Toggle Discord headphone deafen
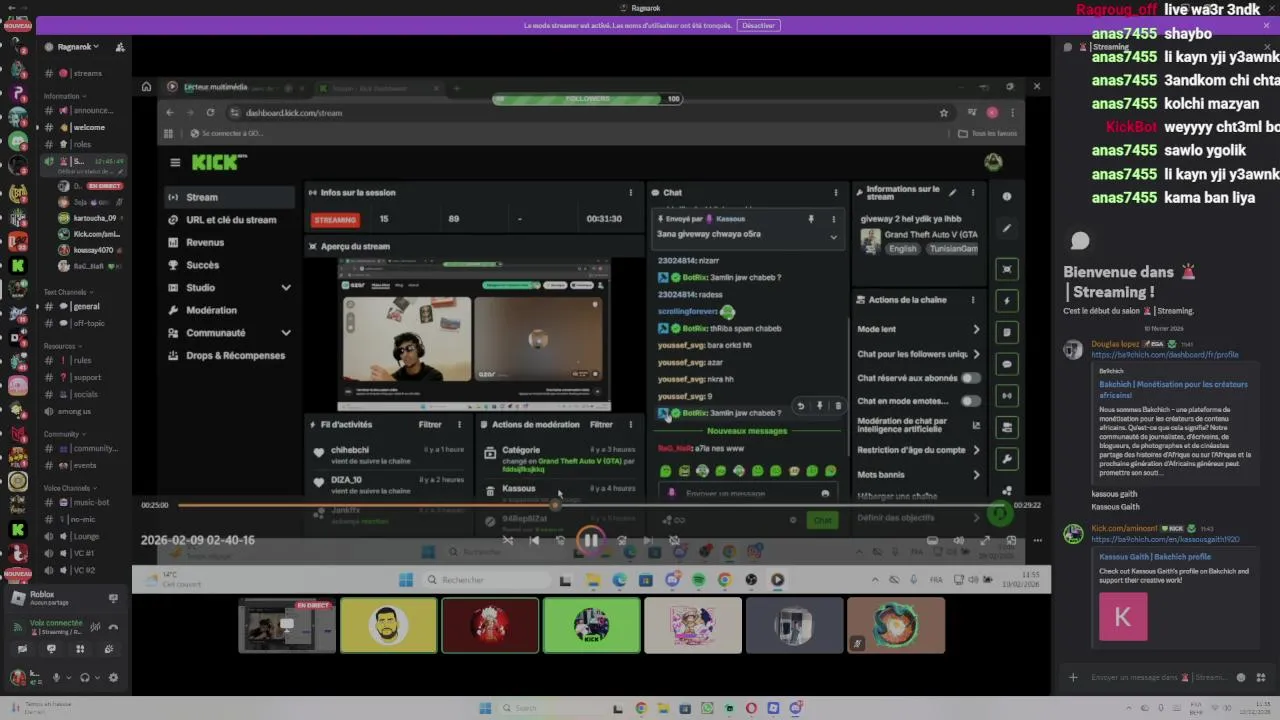1280x720 pixels. pos(85,677)
